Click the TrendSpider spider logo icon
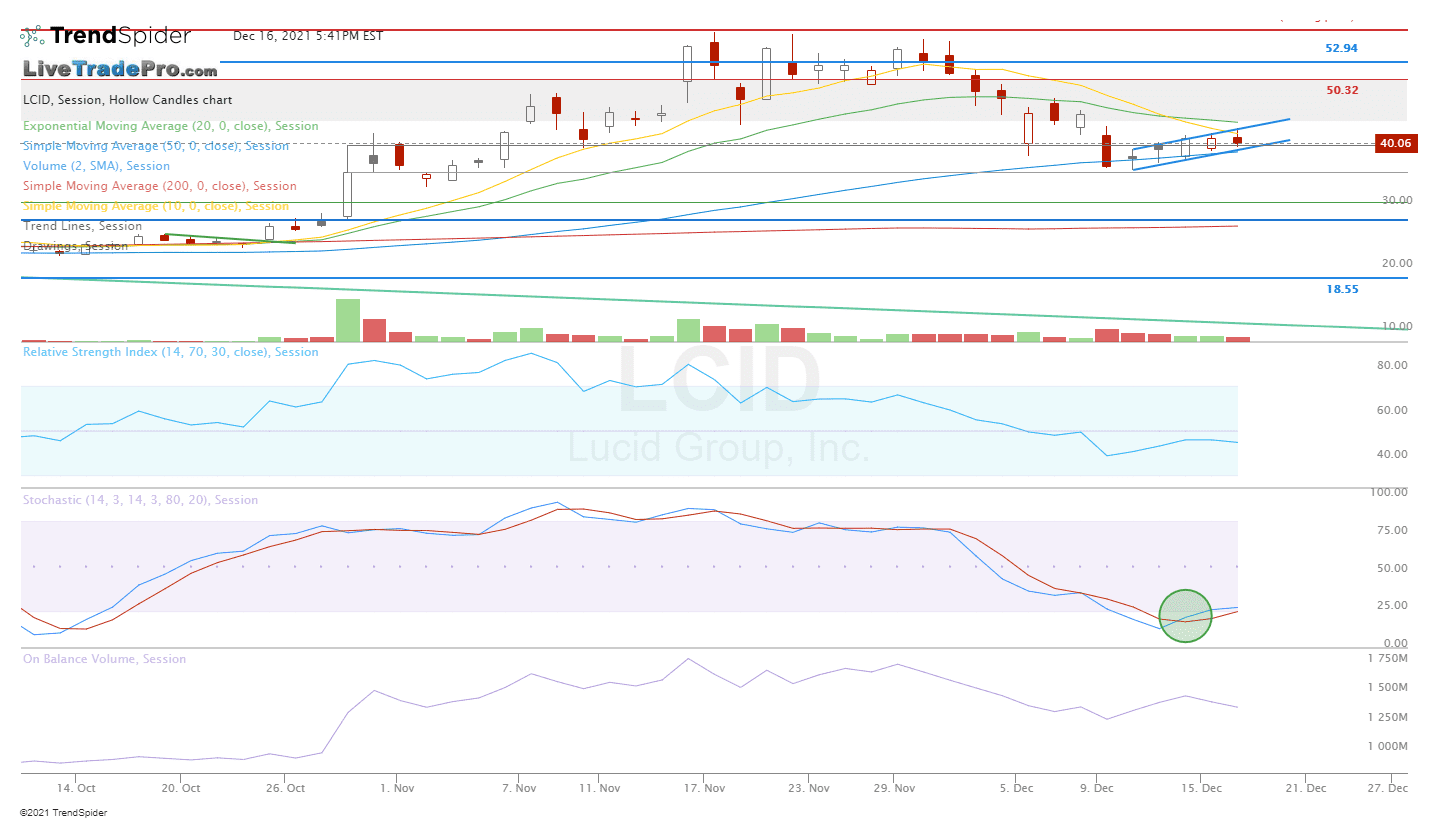 33,36
